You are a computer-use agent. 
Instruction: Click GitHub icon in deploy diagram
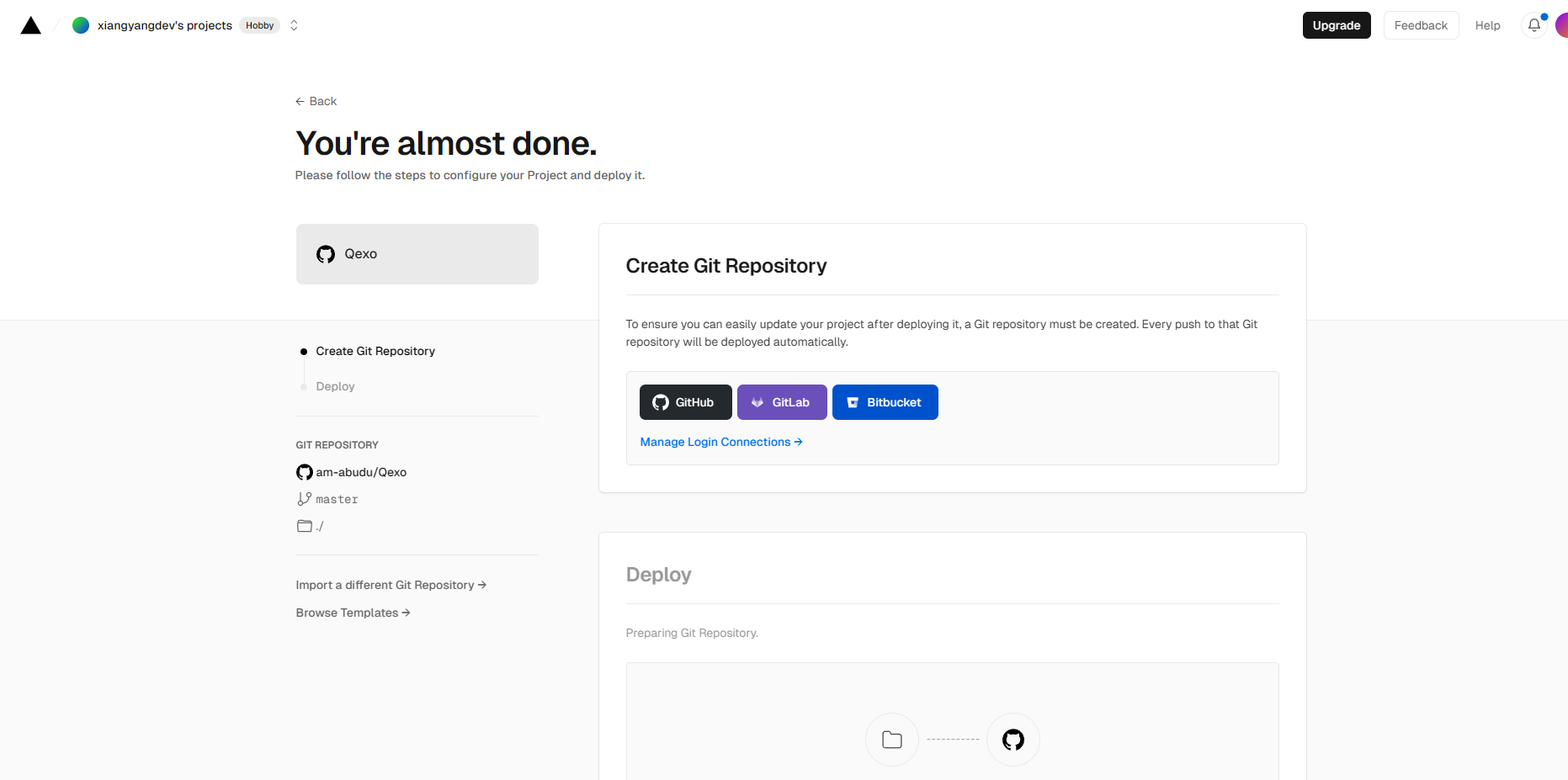coord(1013,740)
